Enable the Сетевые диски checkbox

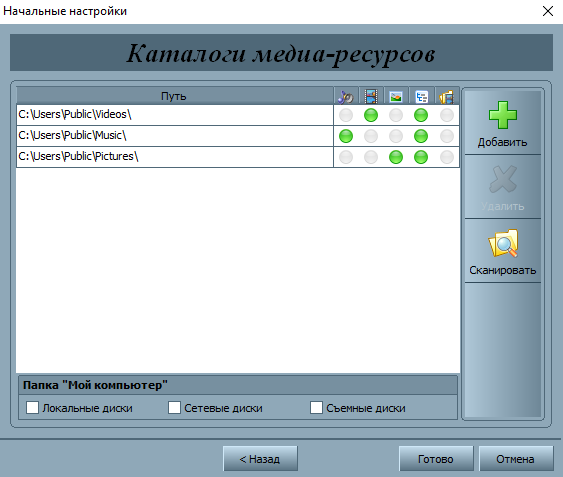[x=175, y=408]
